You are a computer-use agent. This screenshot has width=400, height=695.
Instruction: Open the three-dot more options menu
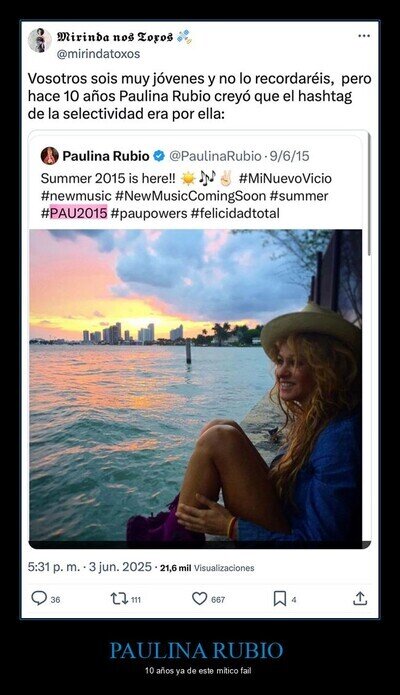(x=364, y=36)
